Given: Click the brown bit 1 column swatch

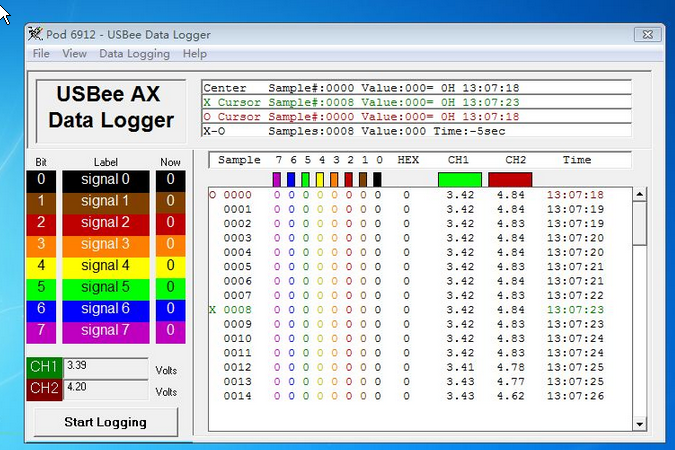Looking at the screenshot, I should click(363, 180).
